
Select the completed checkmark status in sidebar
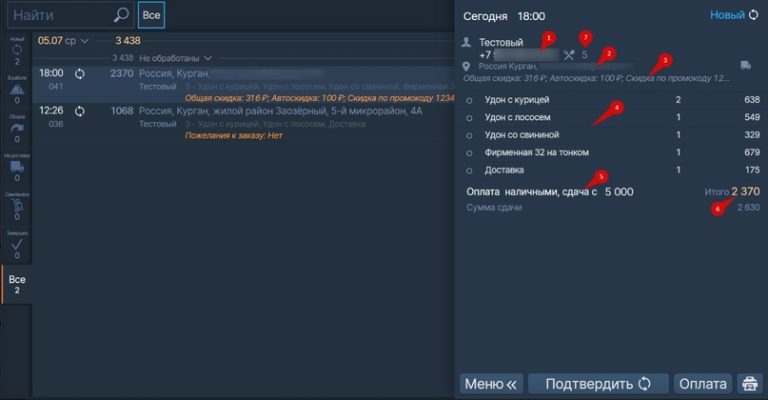coord(16,243)
